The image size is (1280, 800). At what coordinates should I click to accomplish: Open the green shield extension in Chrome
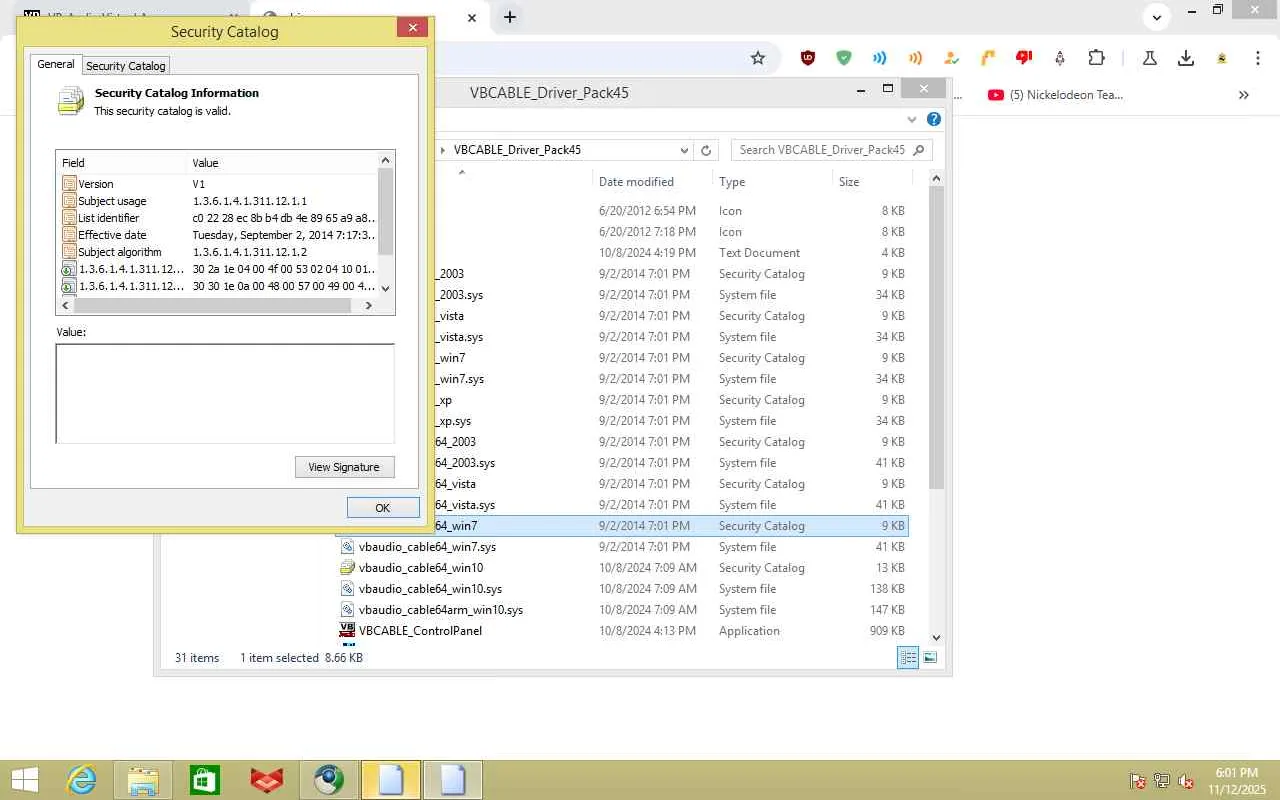click(844, 58)
